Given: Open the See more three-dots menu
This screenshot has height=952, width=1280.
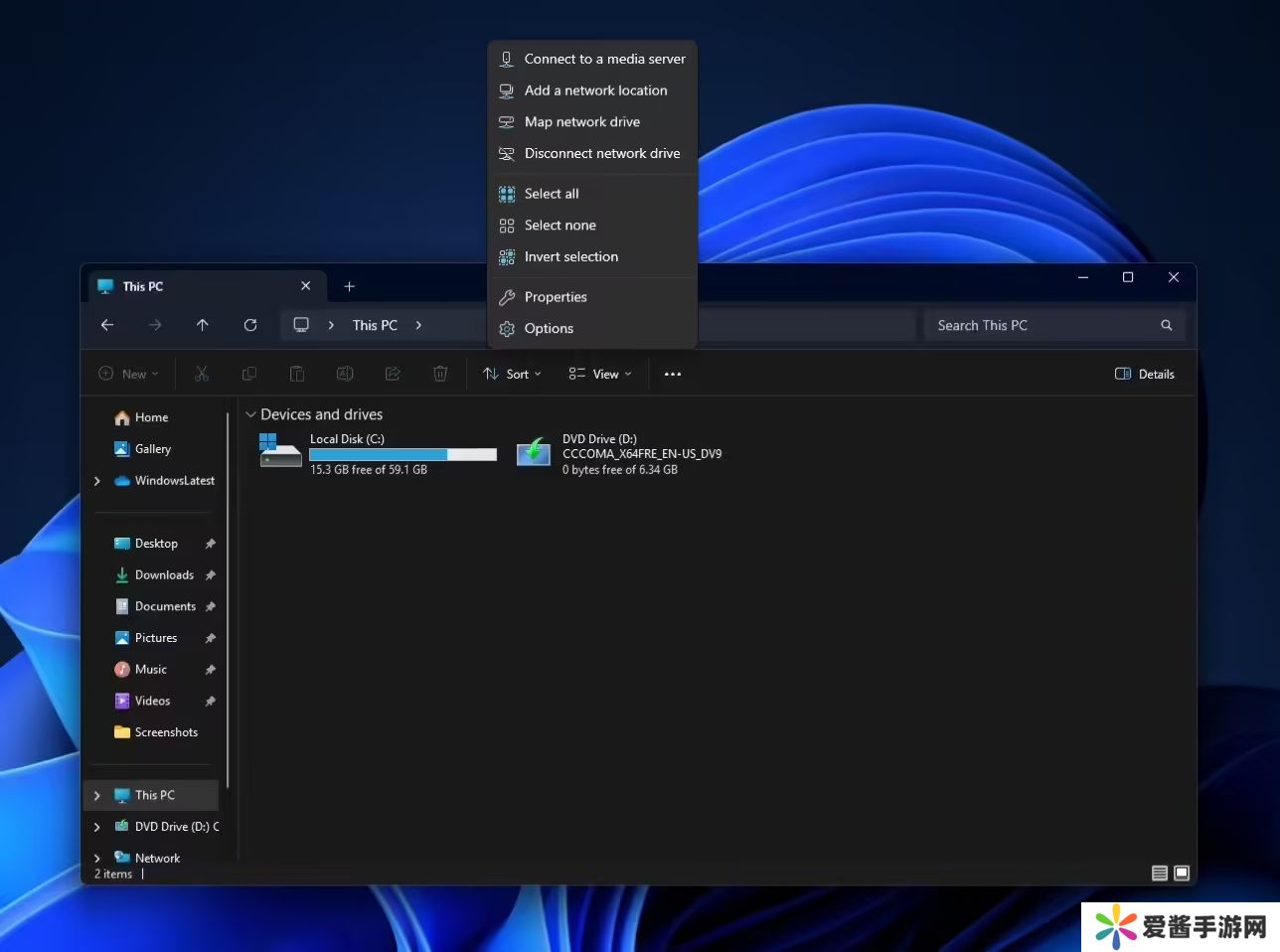Looking at the screenshot, I should [x=673, y=375].
